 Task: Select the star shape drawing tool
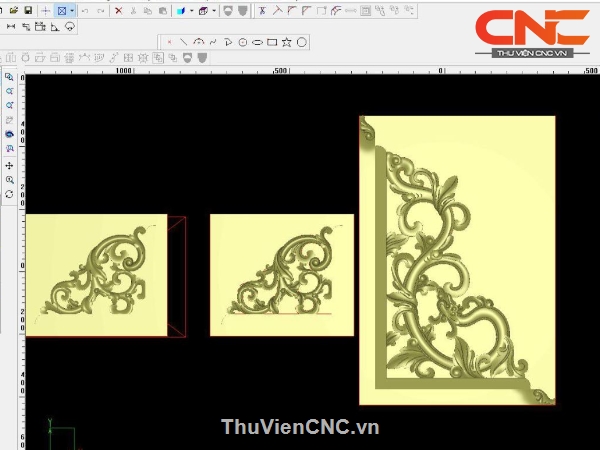click(287, 42)
